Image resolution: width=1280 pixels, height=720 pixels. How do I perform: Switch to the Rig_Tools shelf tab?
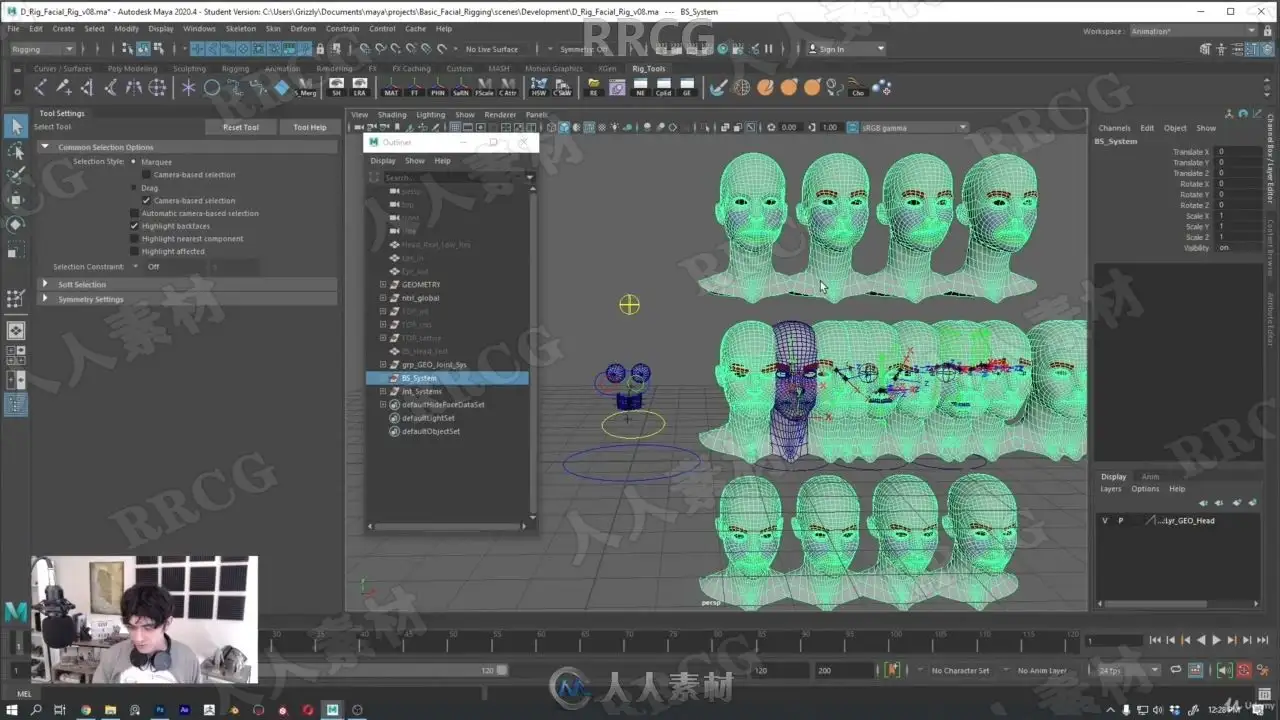(648, 69)
